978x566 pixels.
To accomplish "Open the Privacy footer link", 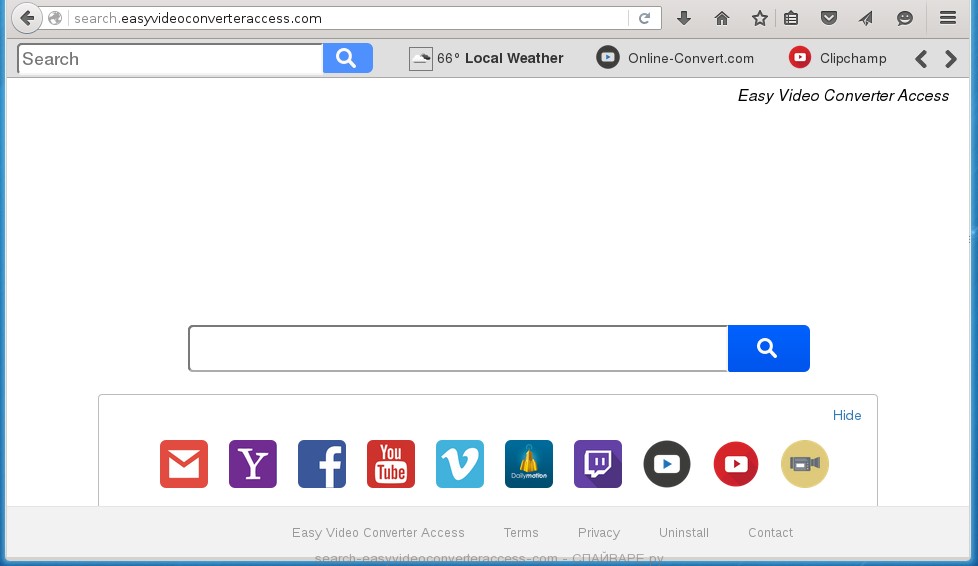I will (599, 532).
